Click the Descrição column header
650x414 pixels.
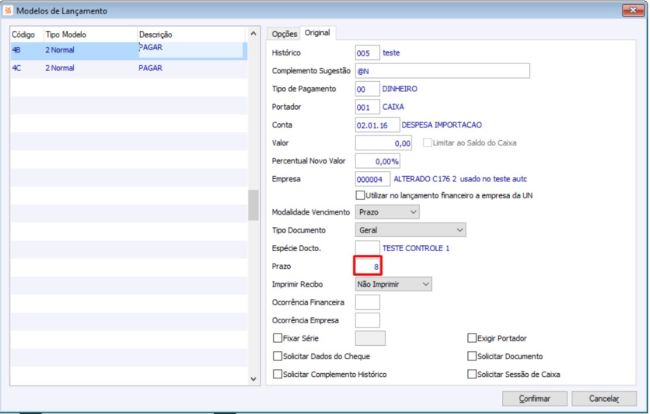155,34
